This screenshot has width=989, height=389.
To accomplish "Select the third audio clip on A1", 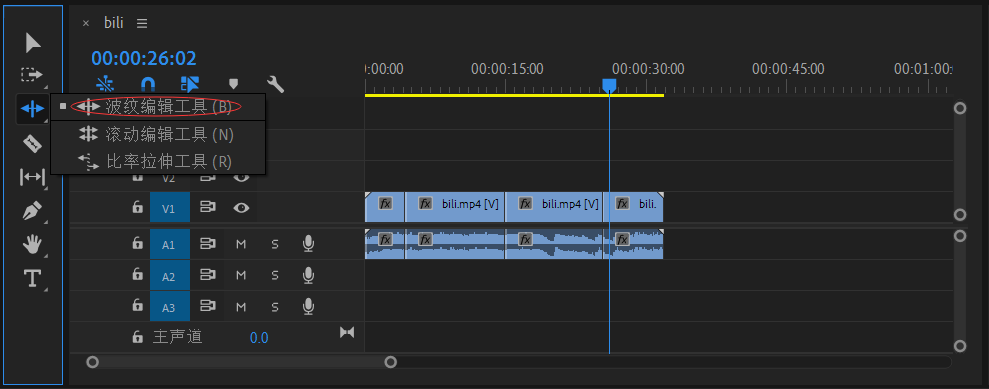I will click(x=554, y=244).
